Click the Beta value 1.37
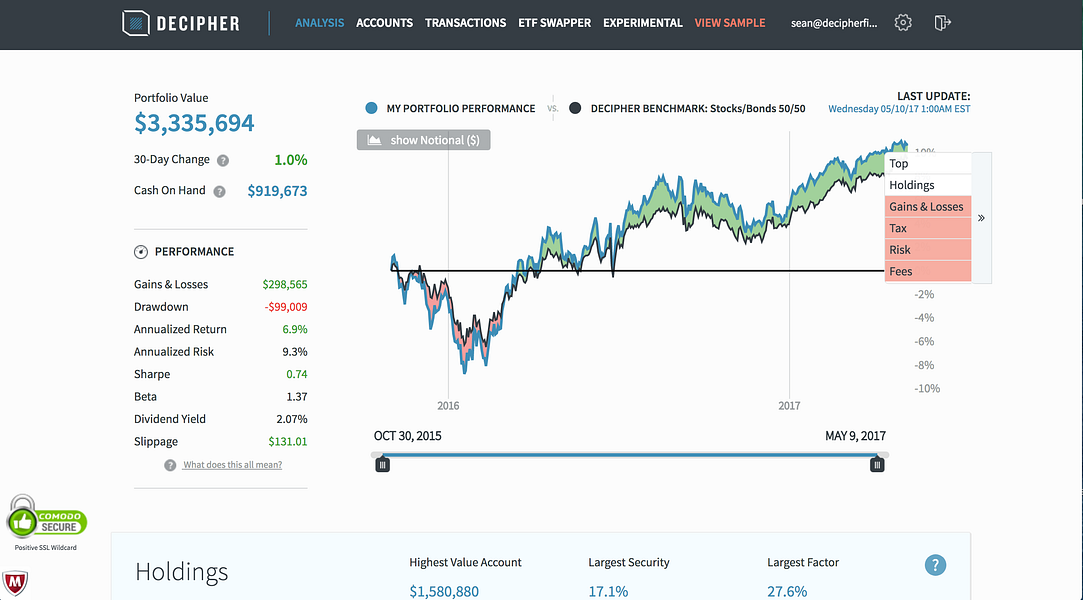The width and height of the screenshot is (1083, 600). [297, 397]
